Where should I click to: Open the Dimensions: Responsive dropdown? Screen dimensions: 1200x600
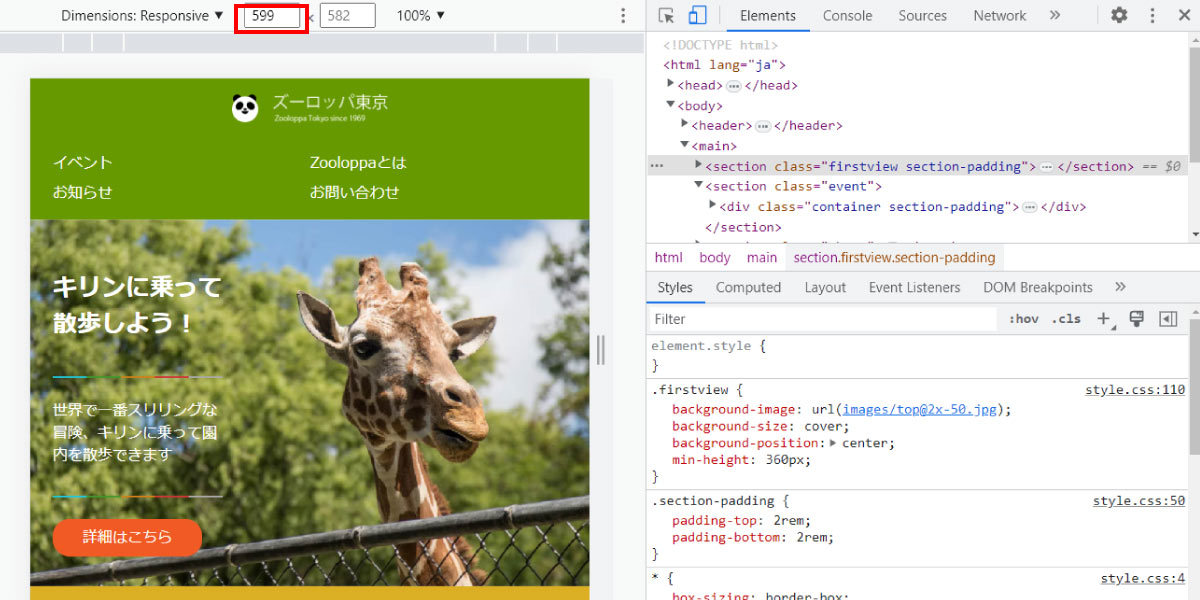point(142,16)
